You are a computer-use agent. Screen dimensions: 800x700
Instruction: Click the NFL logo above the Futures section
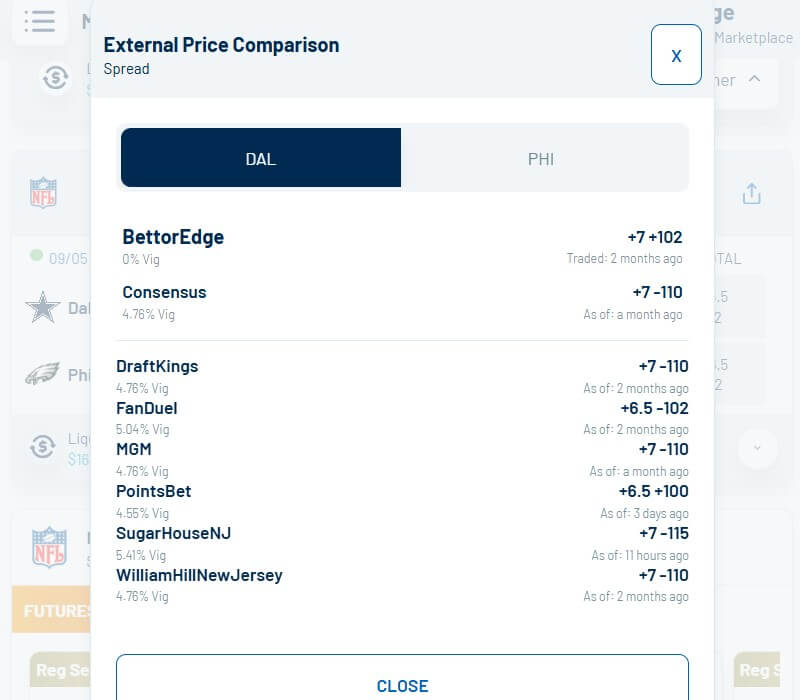point(48,548)
